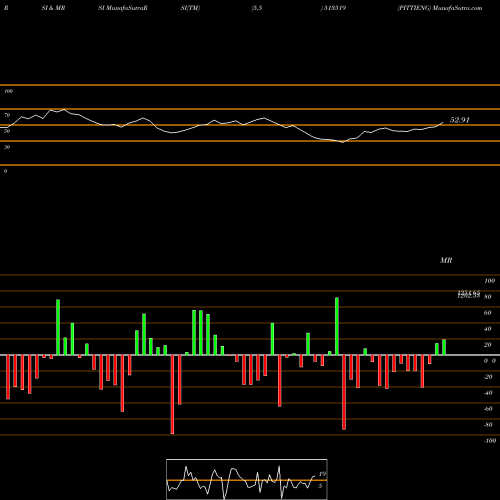This screenshot has width=500, height=500.
Task: Click the '-20' label on the MR axis
Action: 488,377
